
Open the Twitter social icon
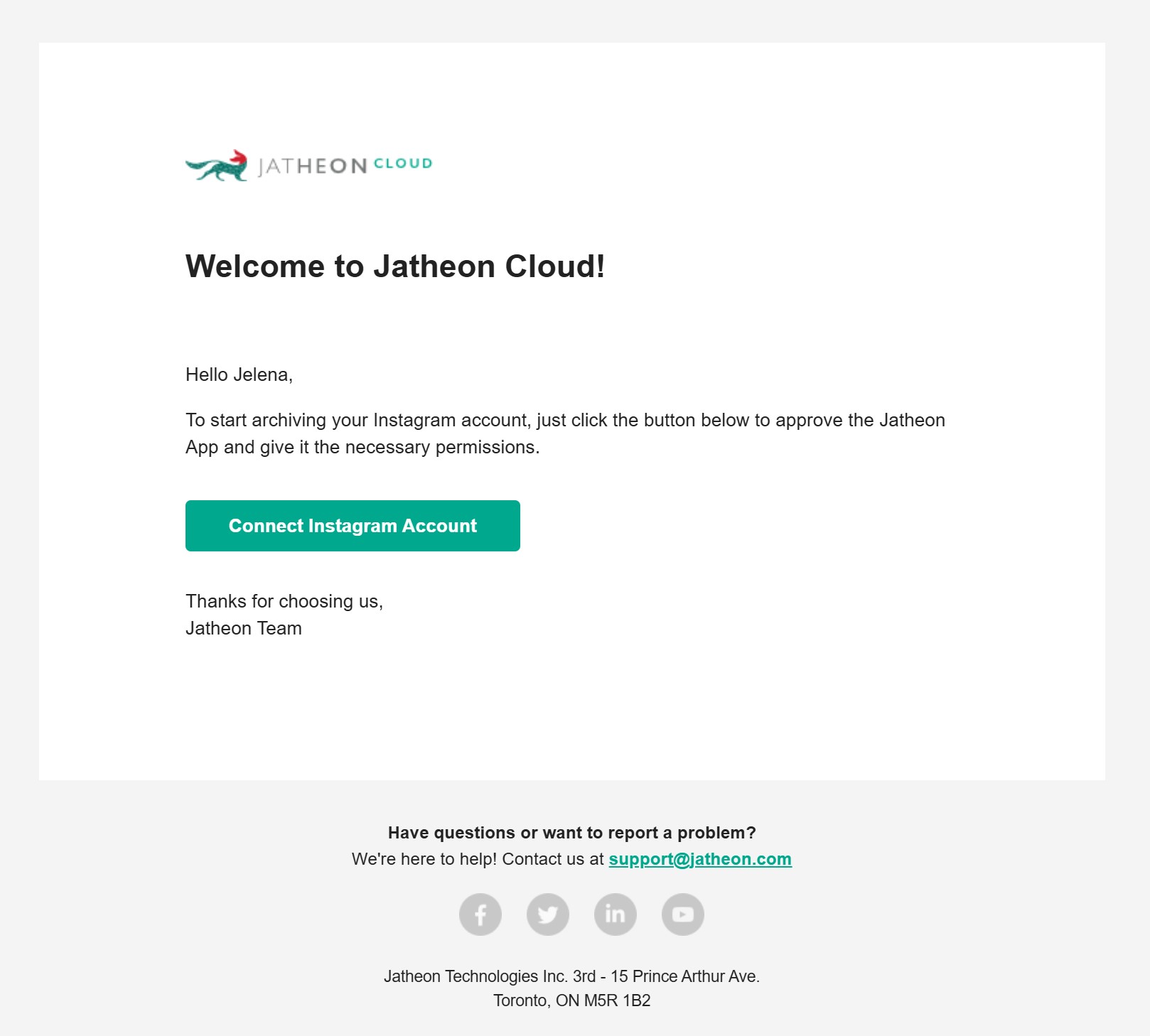click(548, 914)
